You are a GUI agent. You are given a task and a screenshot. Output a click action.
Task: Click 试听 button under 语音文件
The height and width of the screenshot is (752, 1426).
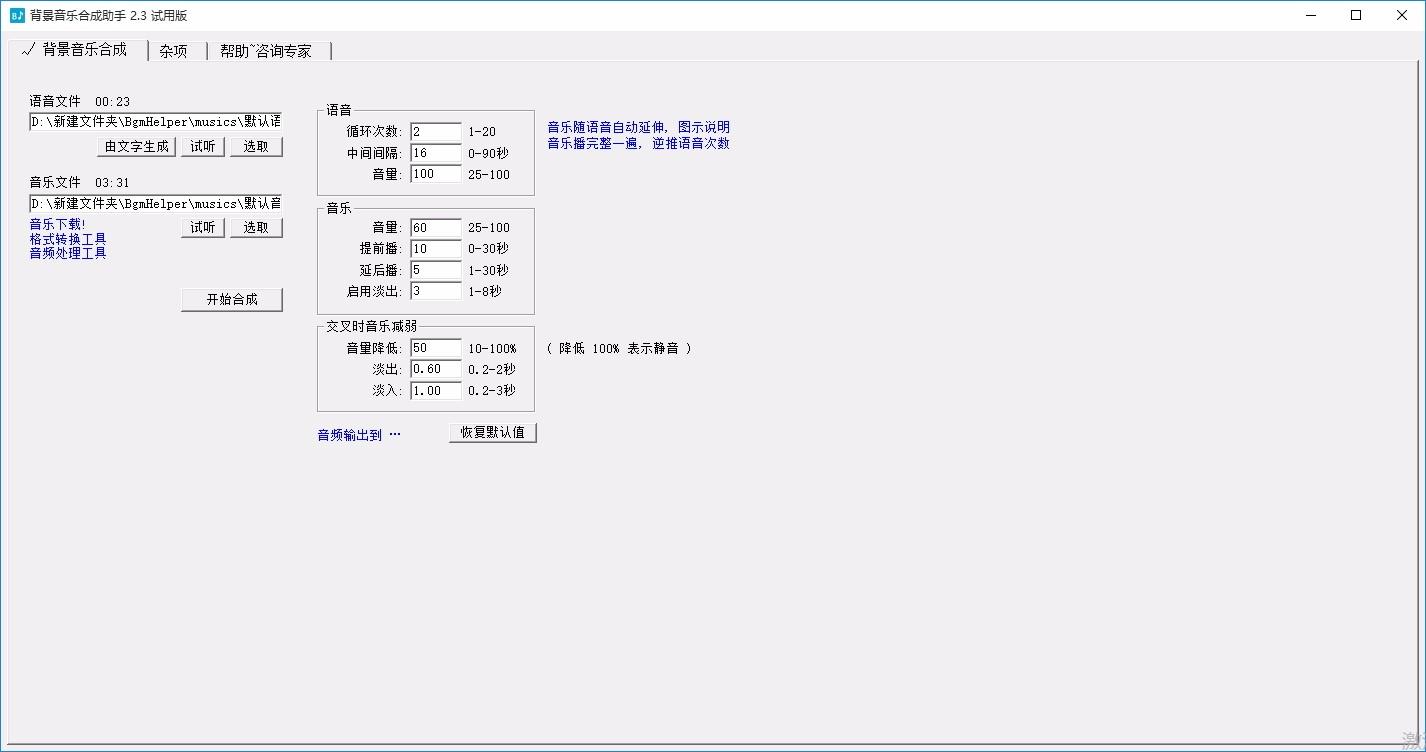[203, 146]
